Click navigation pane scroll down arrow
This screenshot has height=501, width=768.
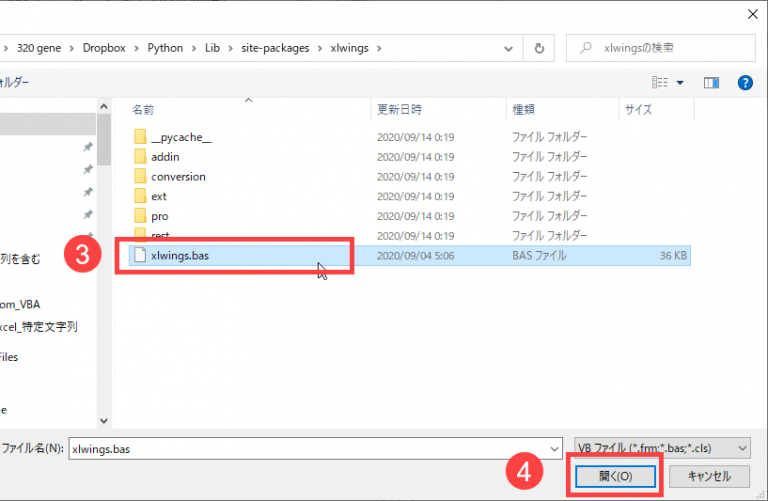point(103,420)
